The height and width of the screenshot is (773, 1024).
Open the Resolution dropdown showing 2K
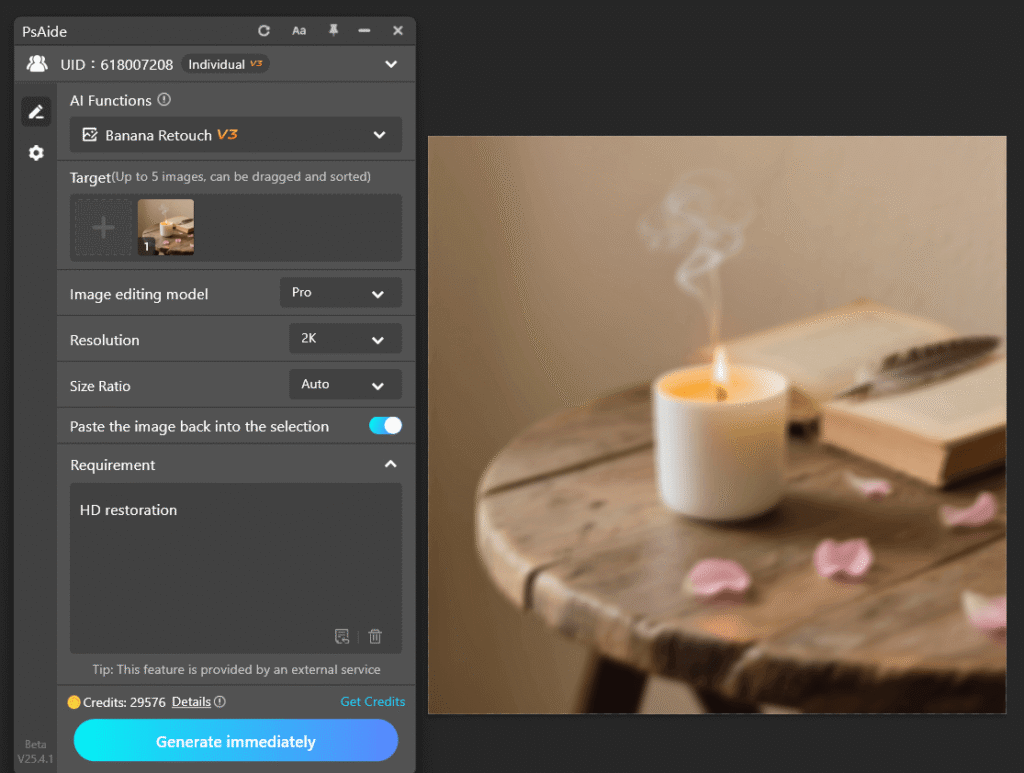point(345,339)
